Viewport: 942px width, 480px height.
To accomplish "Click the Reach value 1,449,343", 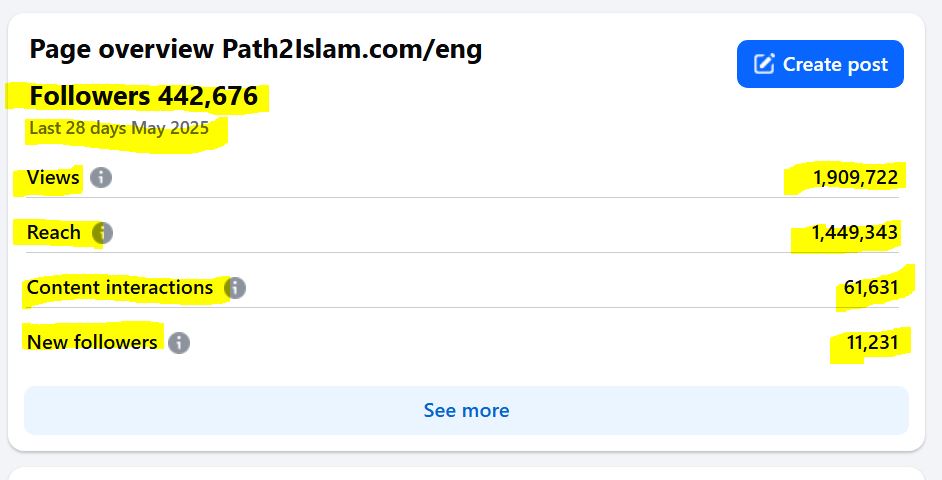I will coord(854,233).
